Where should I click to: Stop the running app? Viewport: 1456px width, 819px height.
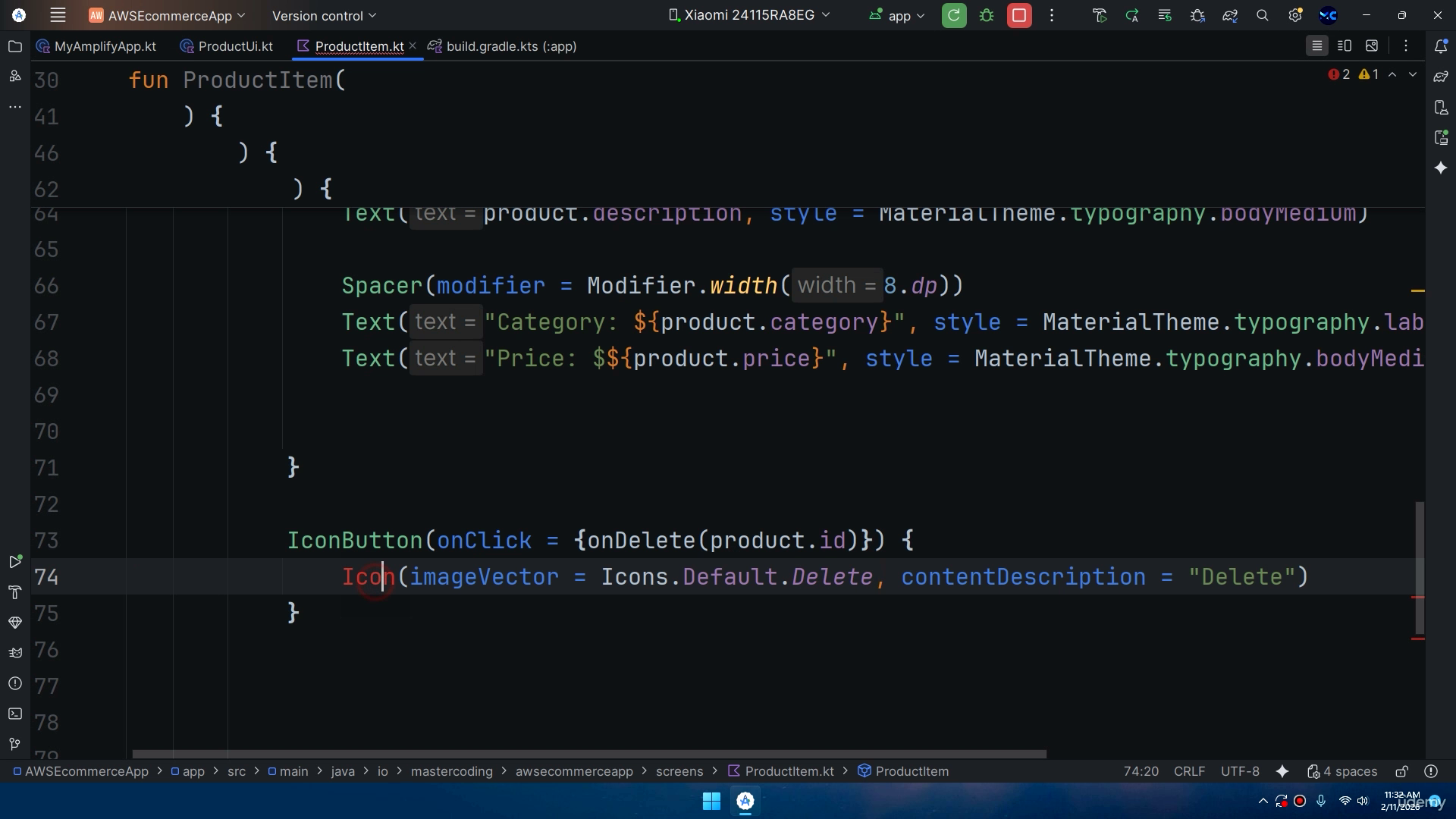tap(1019, 15)
